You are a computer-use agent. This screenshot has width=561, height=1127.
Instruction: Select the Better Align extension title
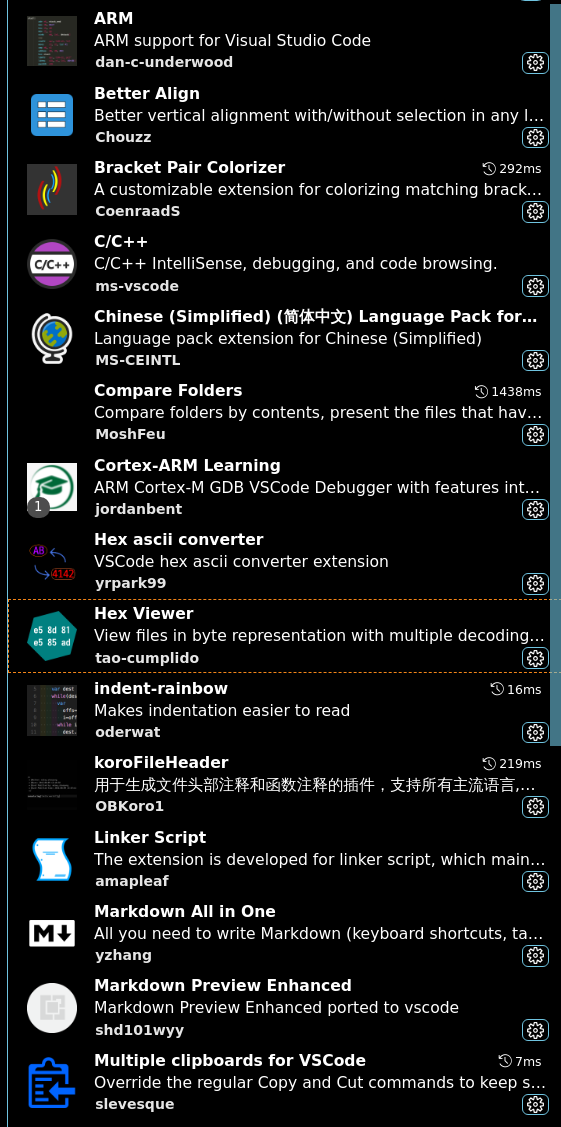[147, 93]
